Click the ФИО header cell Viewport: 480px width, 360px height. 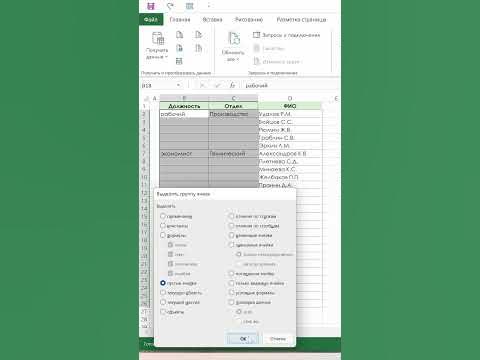290,106
